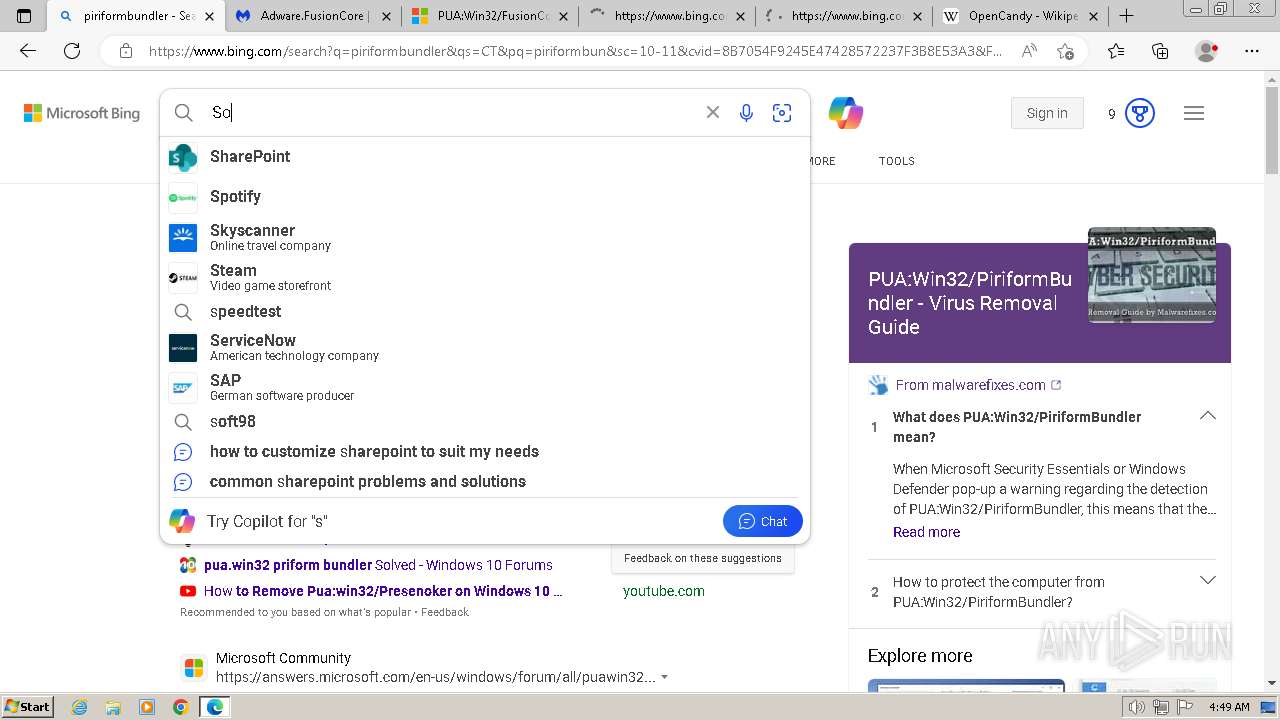Click the blue Chat button
This screenshot has width=1280, height=720.
point(762,521)
